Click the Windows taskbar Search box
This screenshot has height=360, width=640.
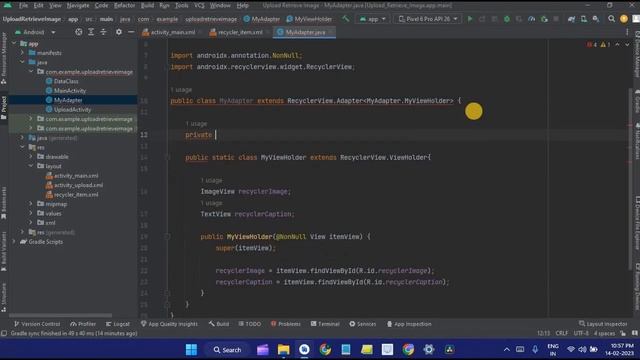tap(227, 349)
